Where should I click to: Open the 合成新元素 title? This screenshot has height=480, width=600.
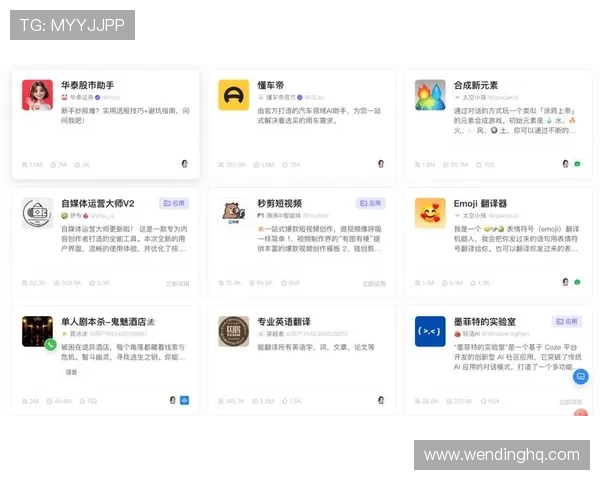point(476,85)
